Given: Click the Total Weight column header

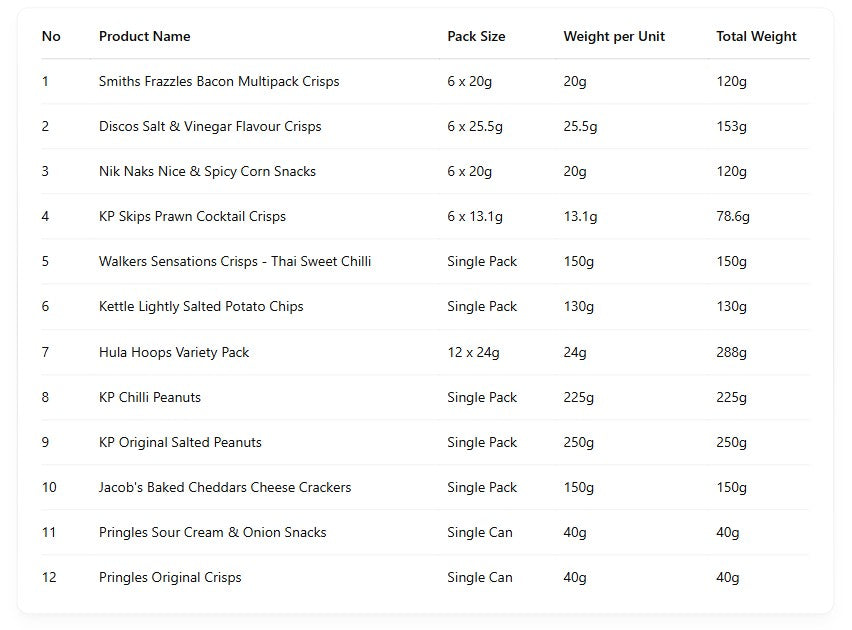Looking at the screenshot, I should tap(756, 36).
